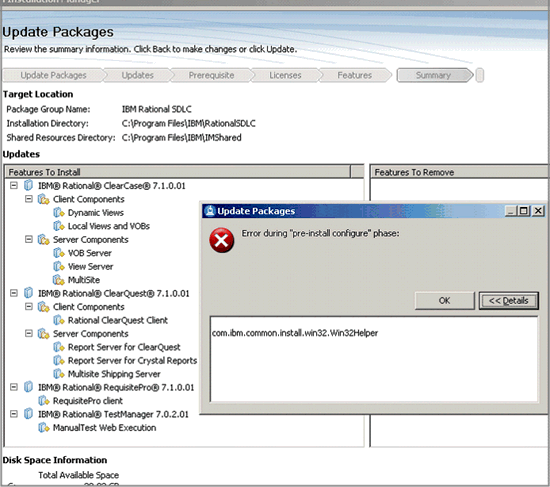Click the IBM Rational SDLC package group name
Viewport: 550px width, 487px height.
[157, 109]
